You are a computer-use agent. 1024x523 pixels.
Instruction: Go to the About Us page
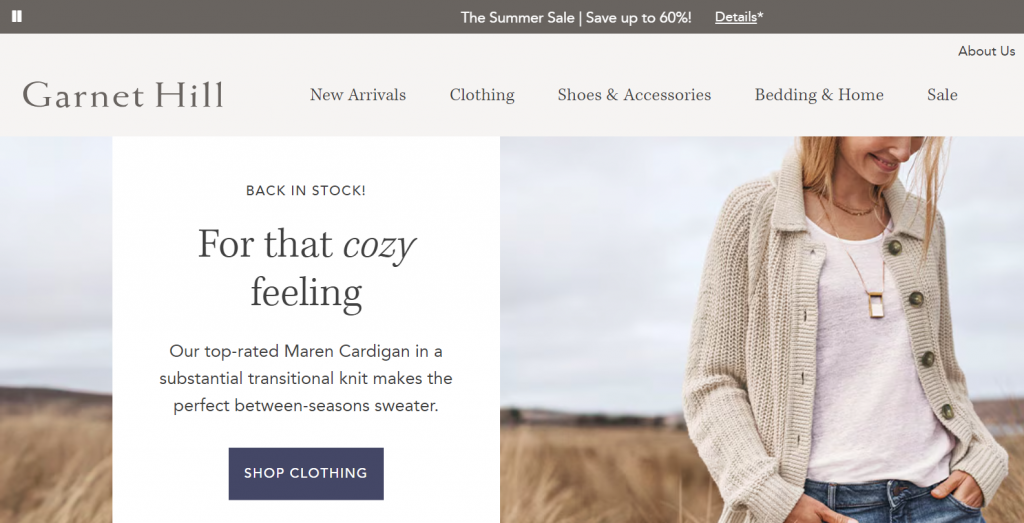[x=986, y=51]
